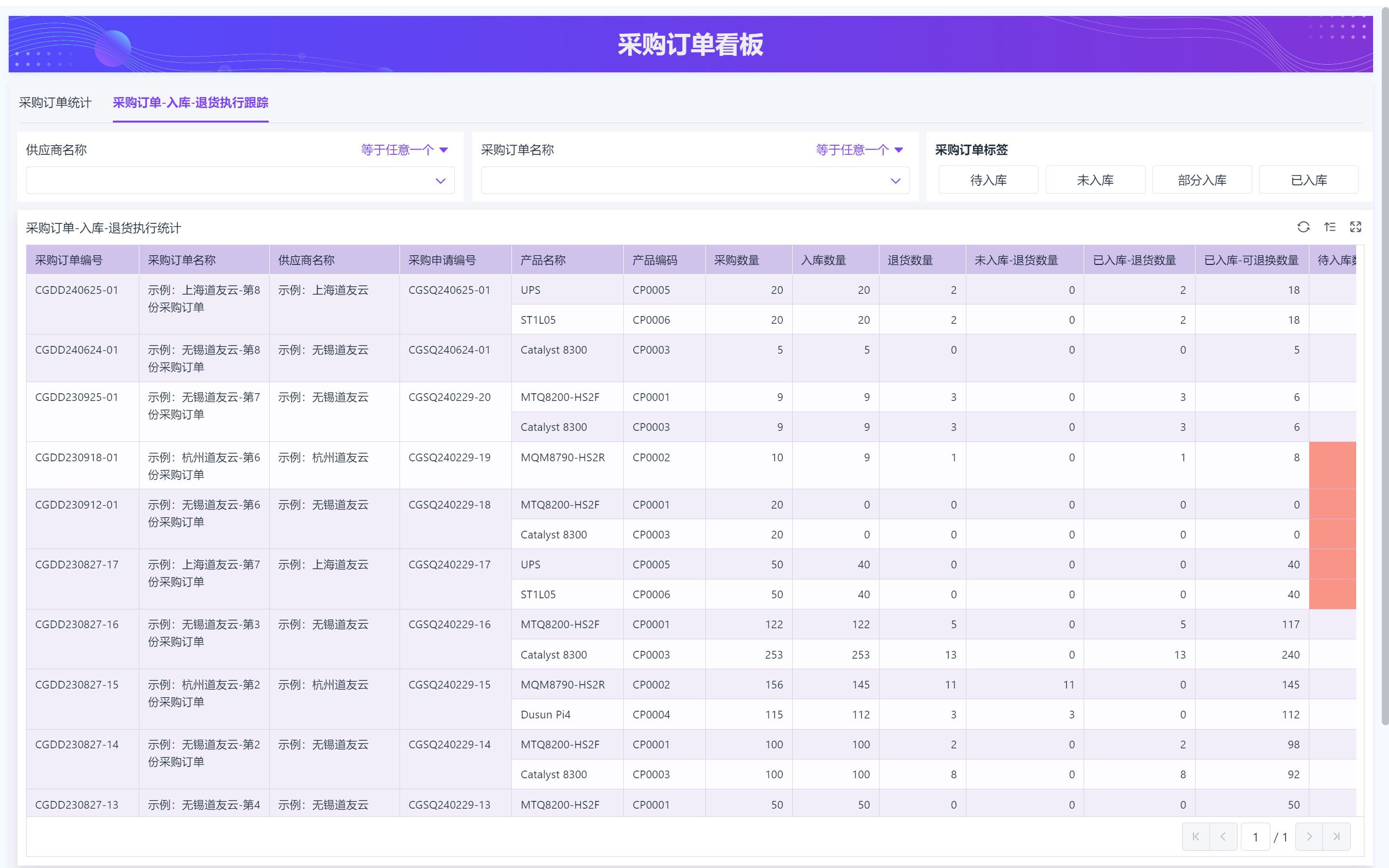Switch to the 采购订单统计 tab
Viewport: 1389px width, 868px height.
(55, 103)
